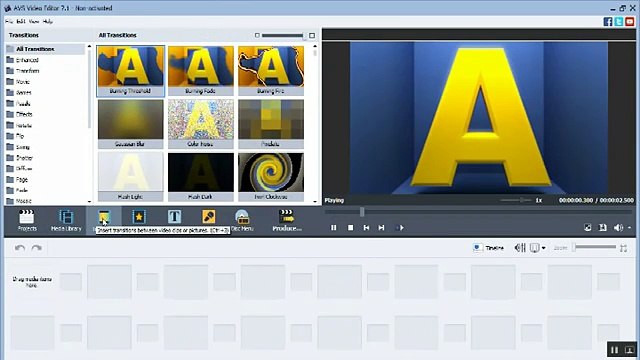Select the All Transitions folder
Viewport: 640px width, 360px height.
click(x=45, y=49)
